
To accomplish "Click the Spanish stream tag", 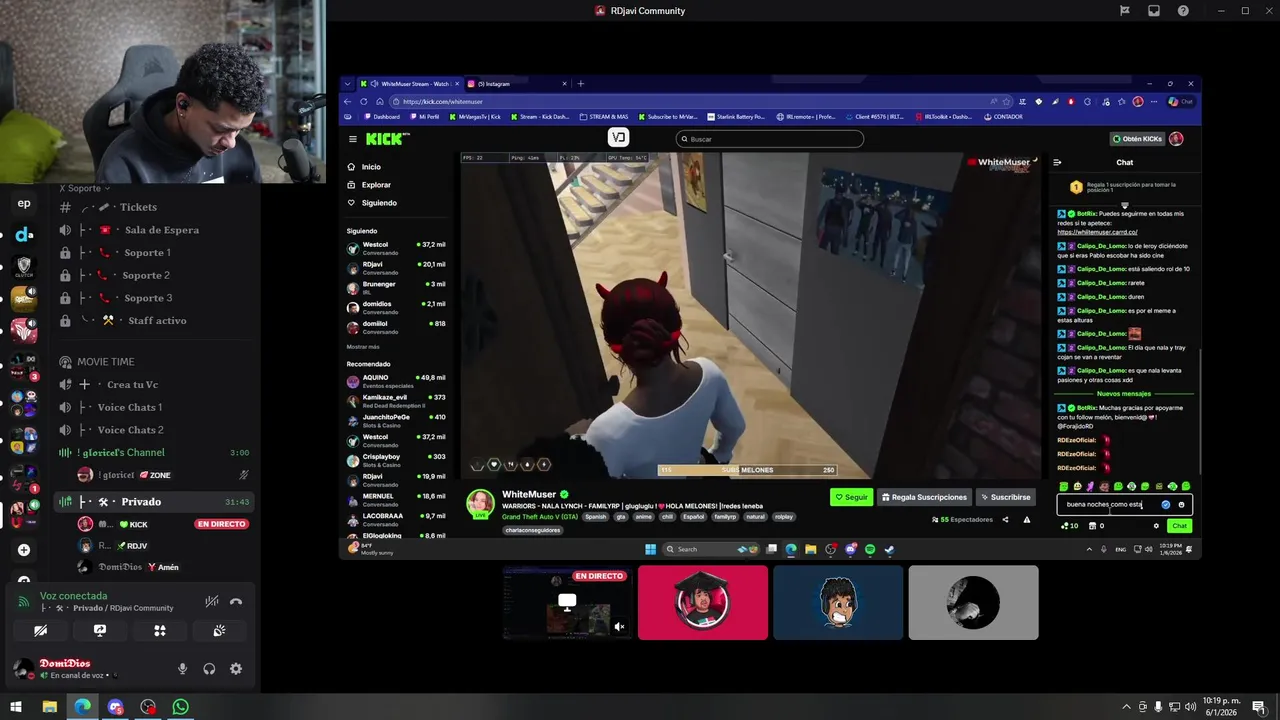I will [x=596, y=517].
